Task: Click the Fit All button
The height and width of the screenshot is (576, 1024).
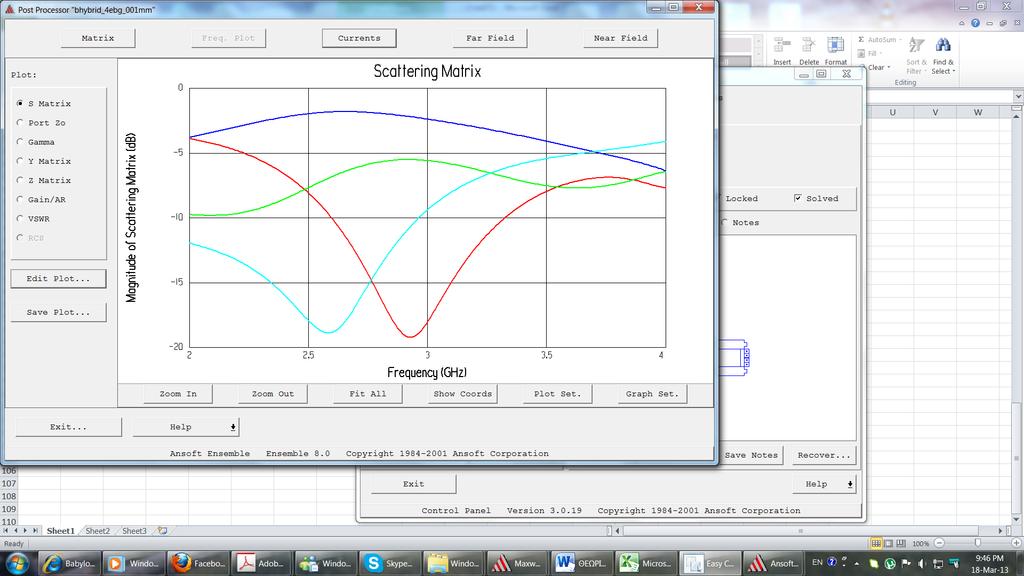Action: (368, 394)
